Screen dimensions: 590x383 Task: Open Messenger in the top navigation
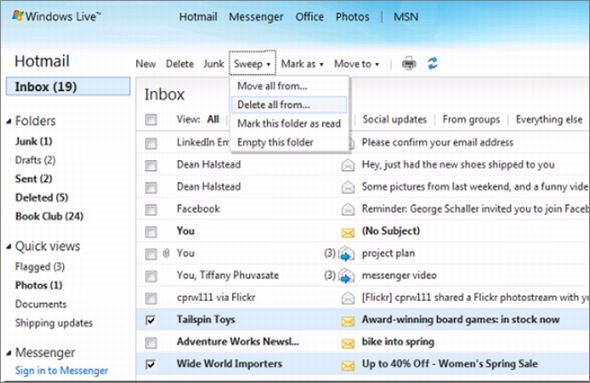pos(256,17)
